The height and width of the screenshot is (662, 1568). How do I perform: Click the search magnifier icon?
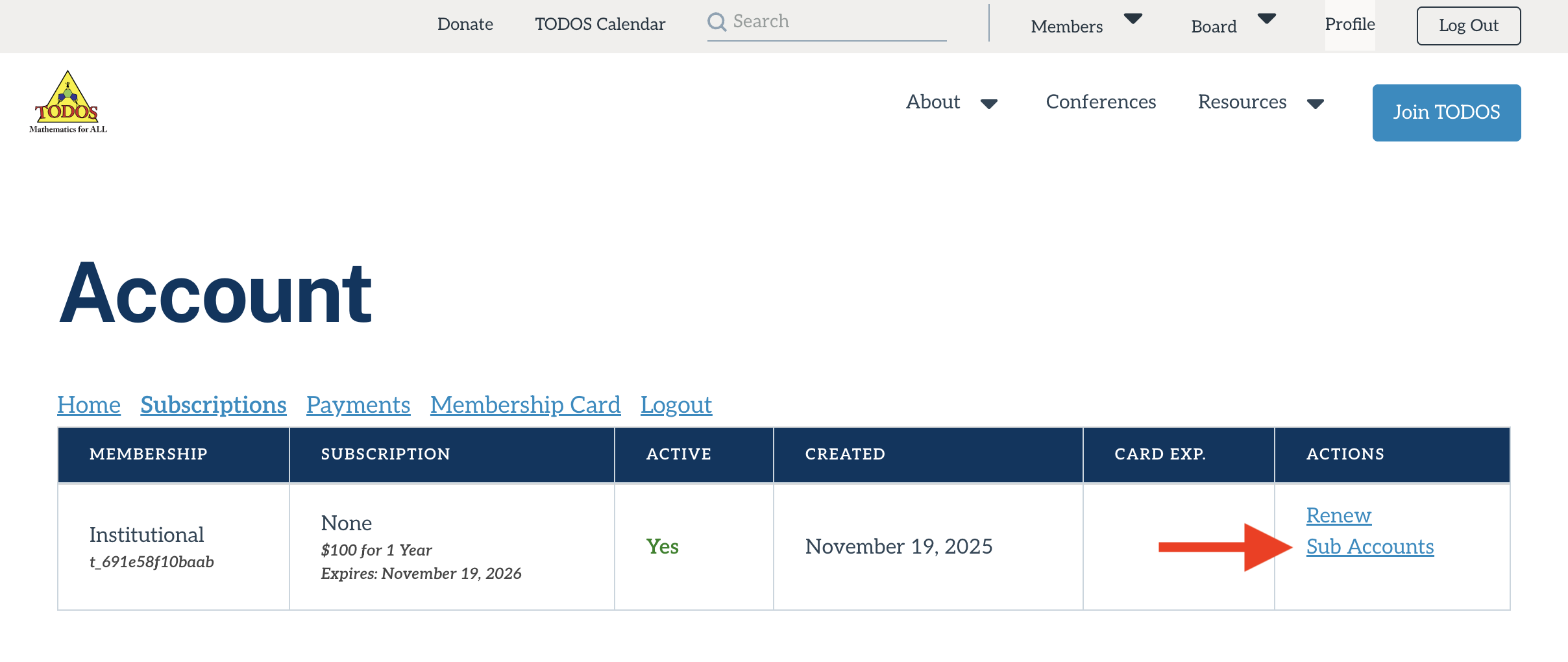(717, 21)
